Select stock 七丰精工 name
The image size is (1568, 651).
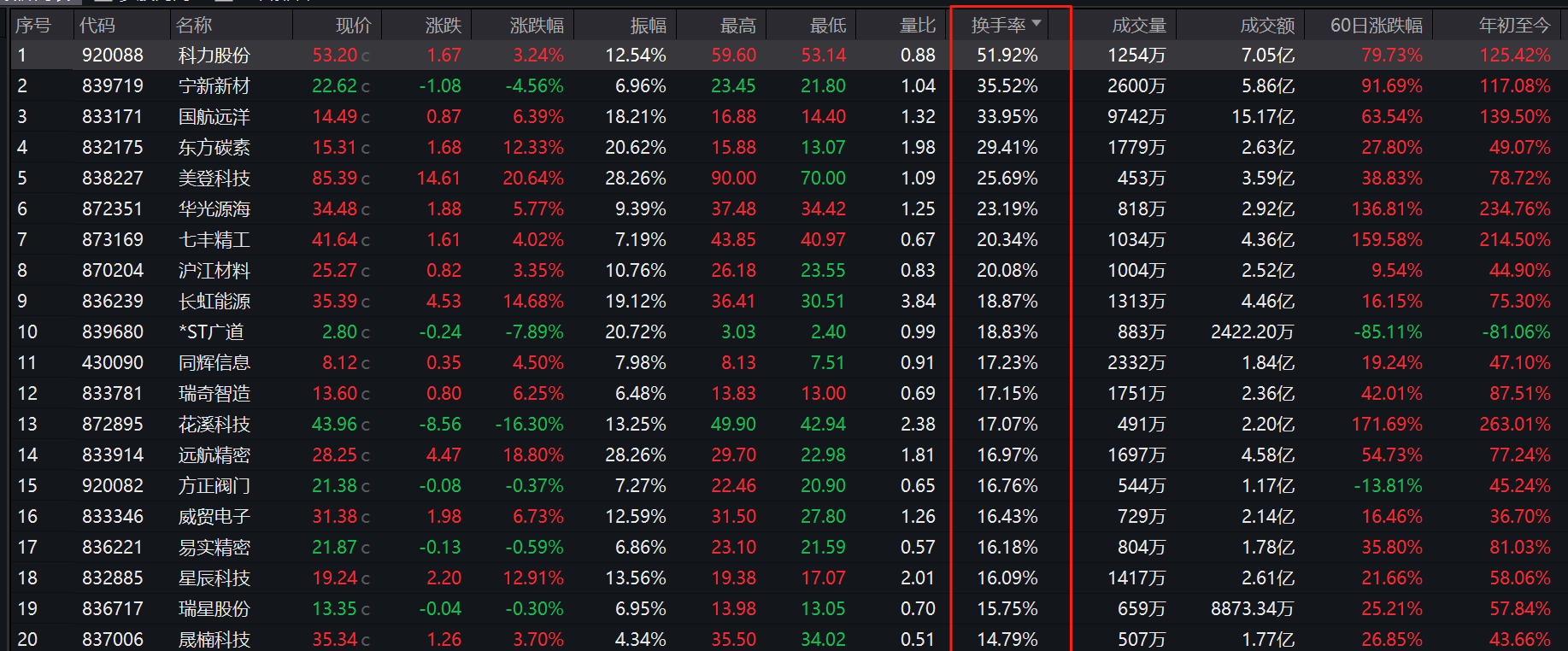pos(214,240)
